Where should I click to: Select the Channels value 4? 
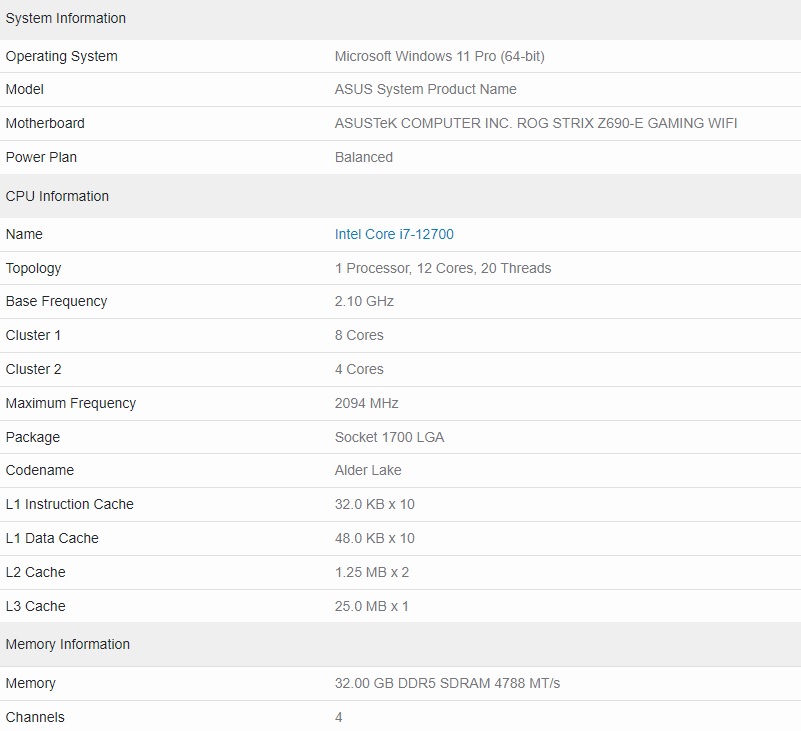[338, 717]
